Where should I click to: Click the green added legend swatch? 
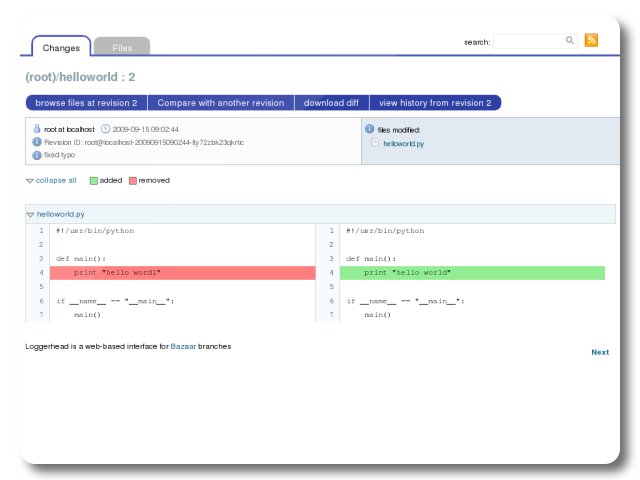93,181
